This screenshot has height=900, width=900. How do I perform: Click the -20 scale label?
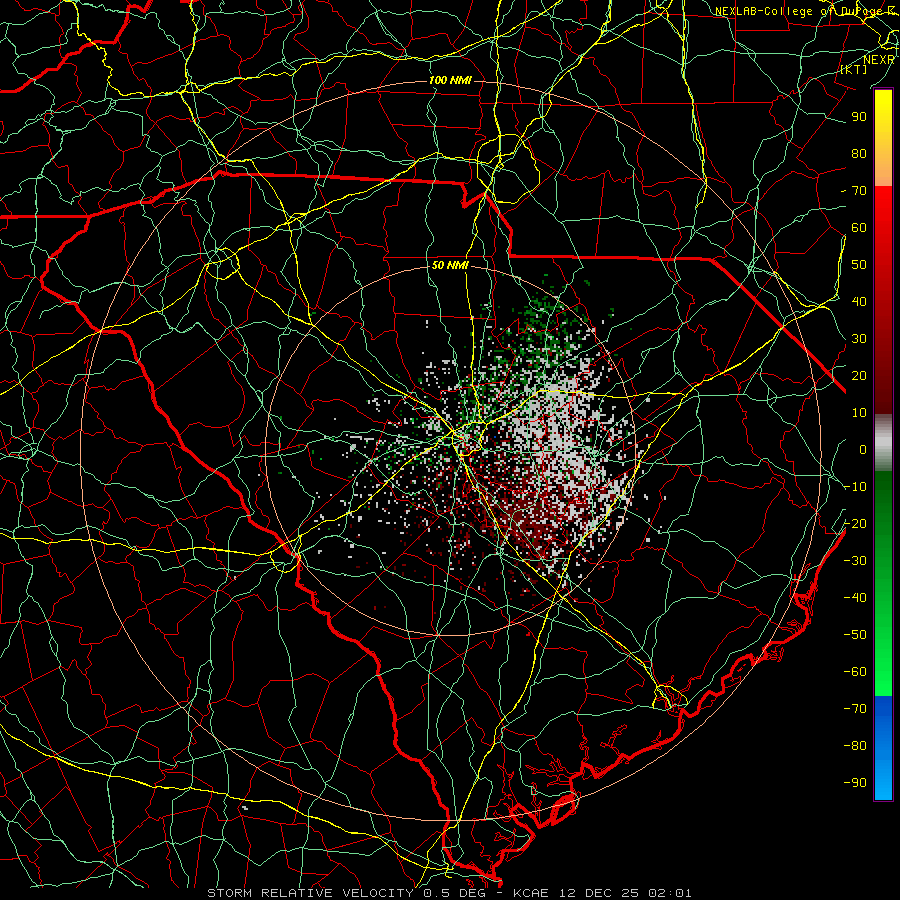pyautogui.click(x=856, y=524)
